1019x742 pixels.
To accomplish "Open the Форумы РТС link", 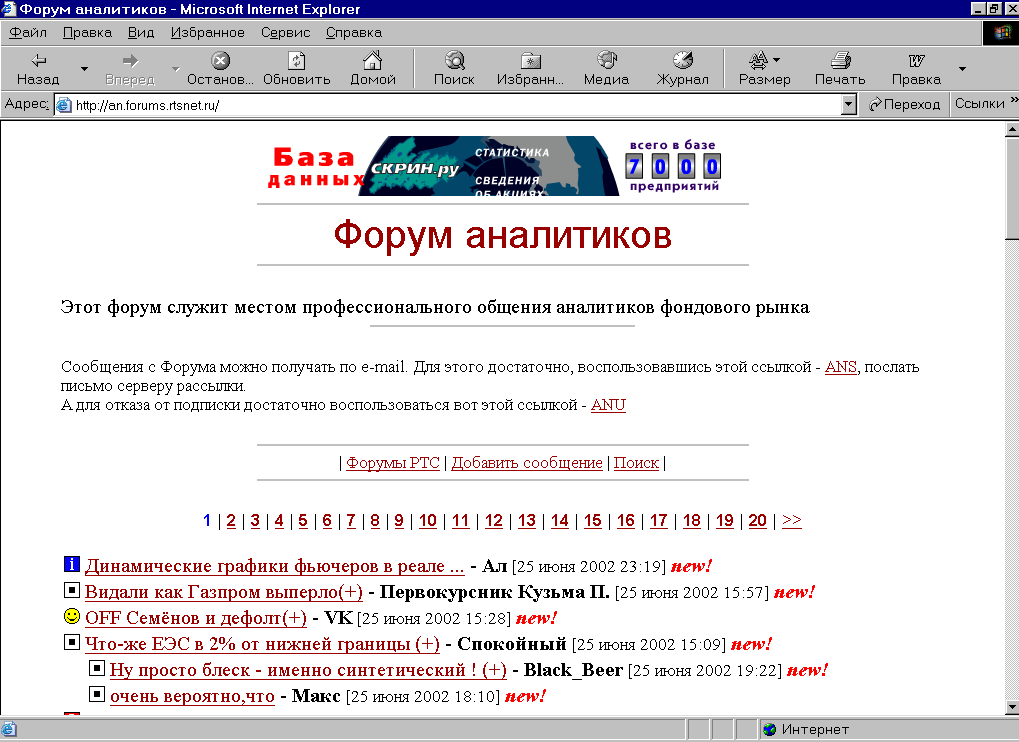I will pos(393,463).
